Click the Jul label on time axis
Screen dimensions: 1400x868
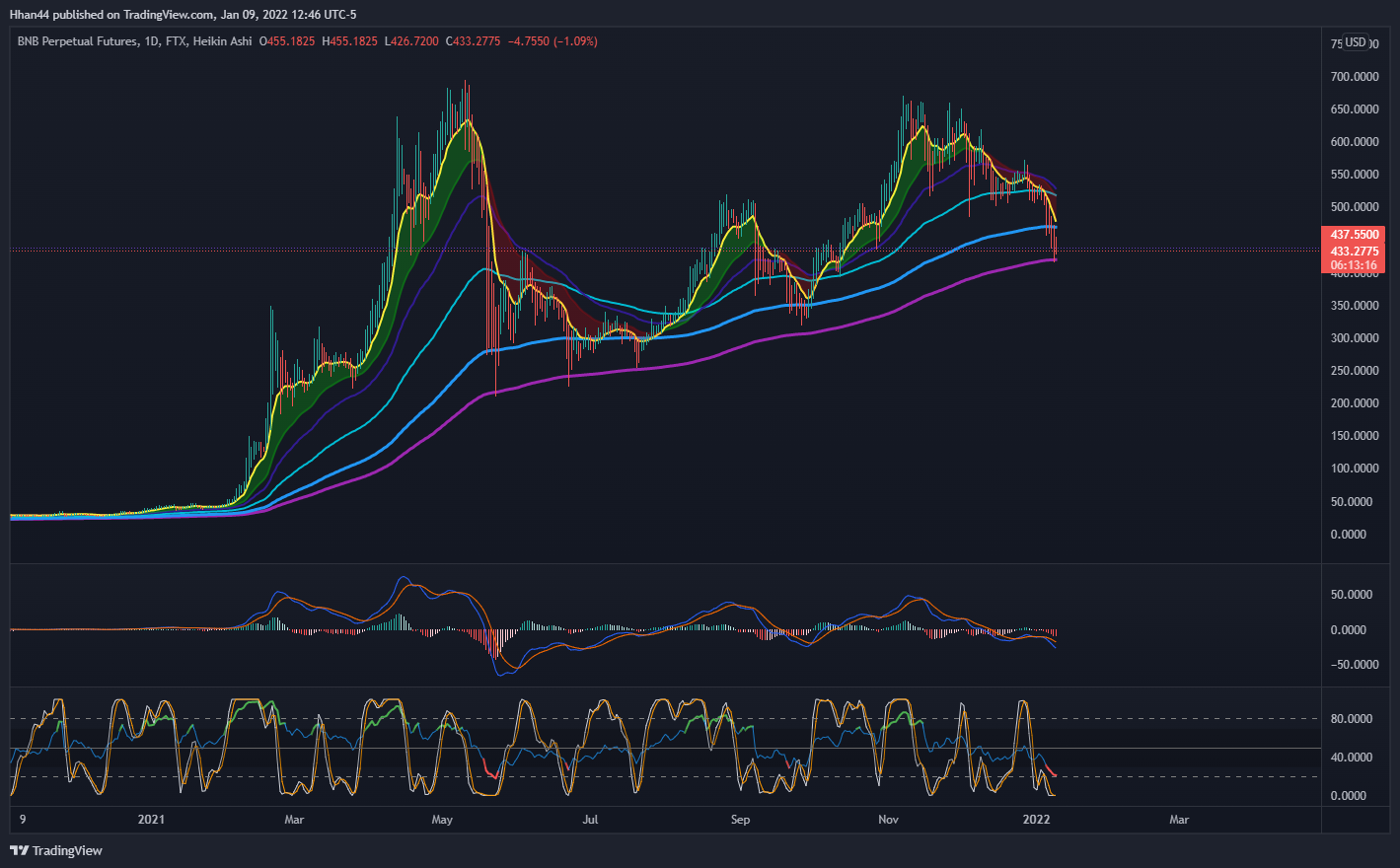point(590,820)
